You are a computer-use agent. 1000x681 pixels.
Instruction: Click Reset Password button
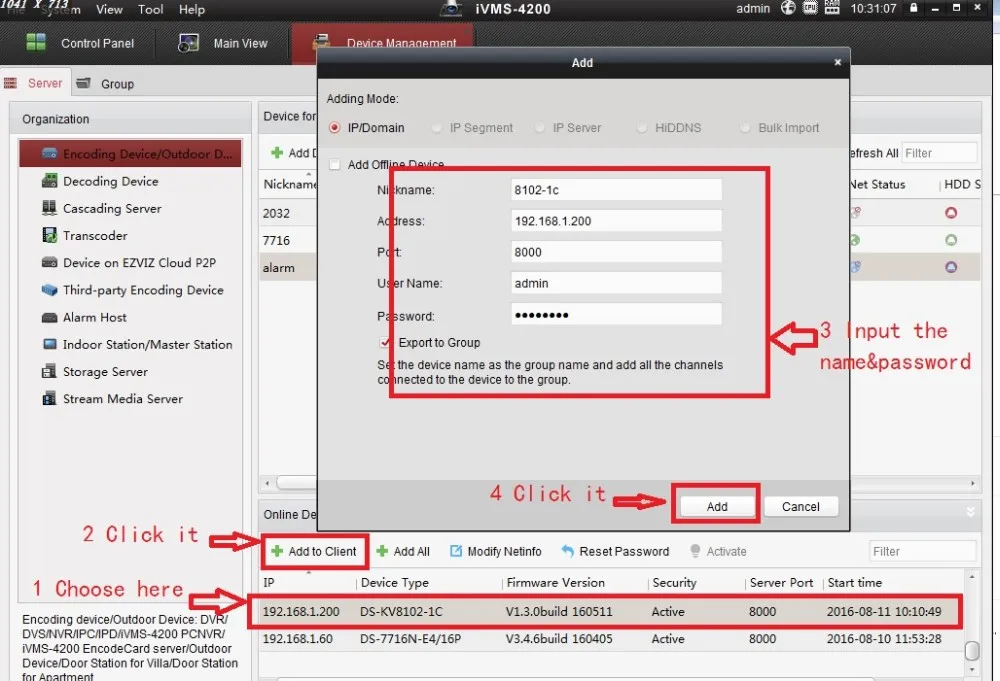tap(615, 551)
